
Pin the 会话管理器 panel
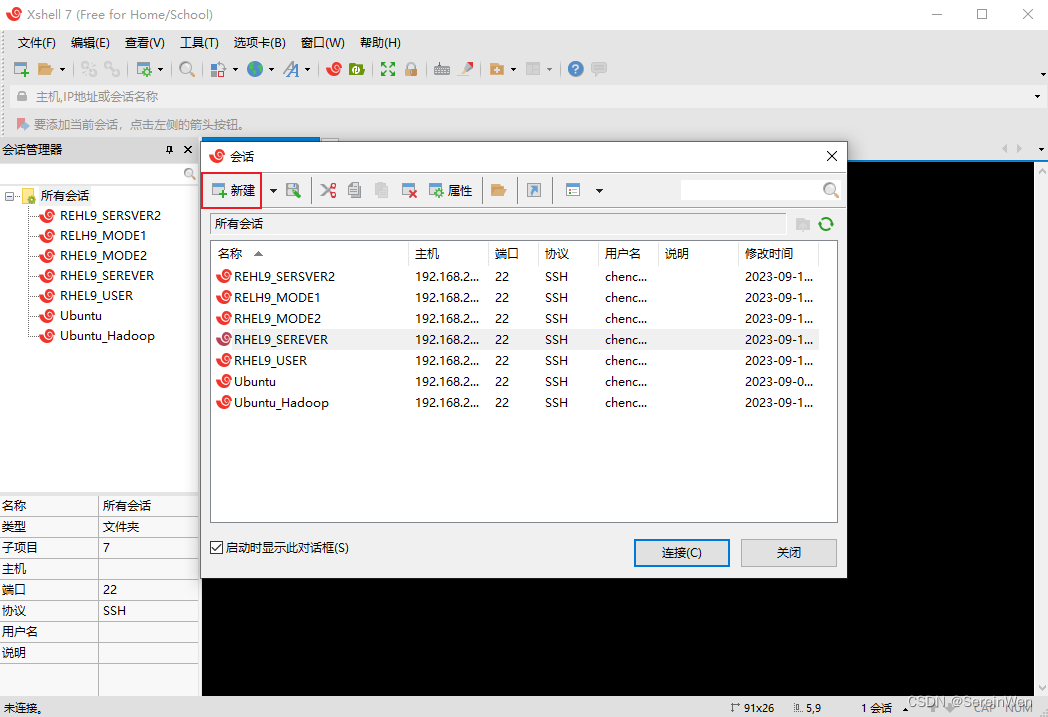tap(169, 150)
